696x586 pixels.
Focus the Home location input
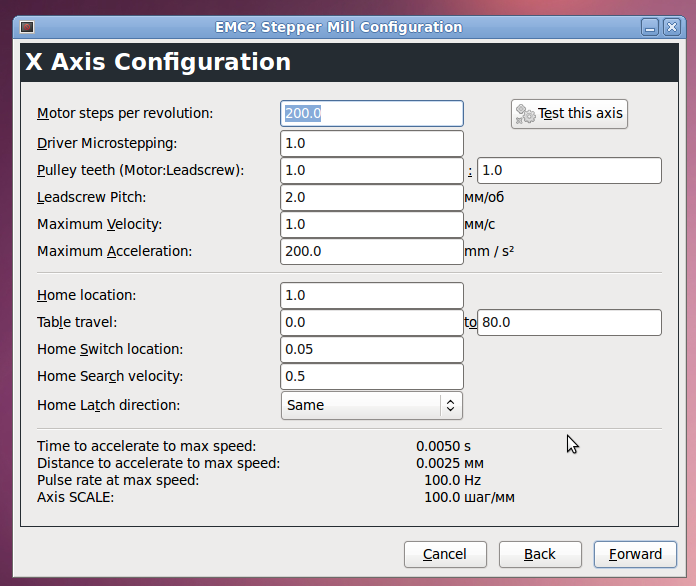pos(372,296)
